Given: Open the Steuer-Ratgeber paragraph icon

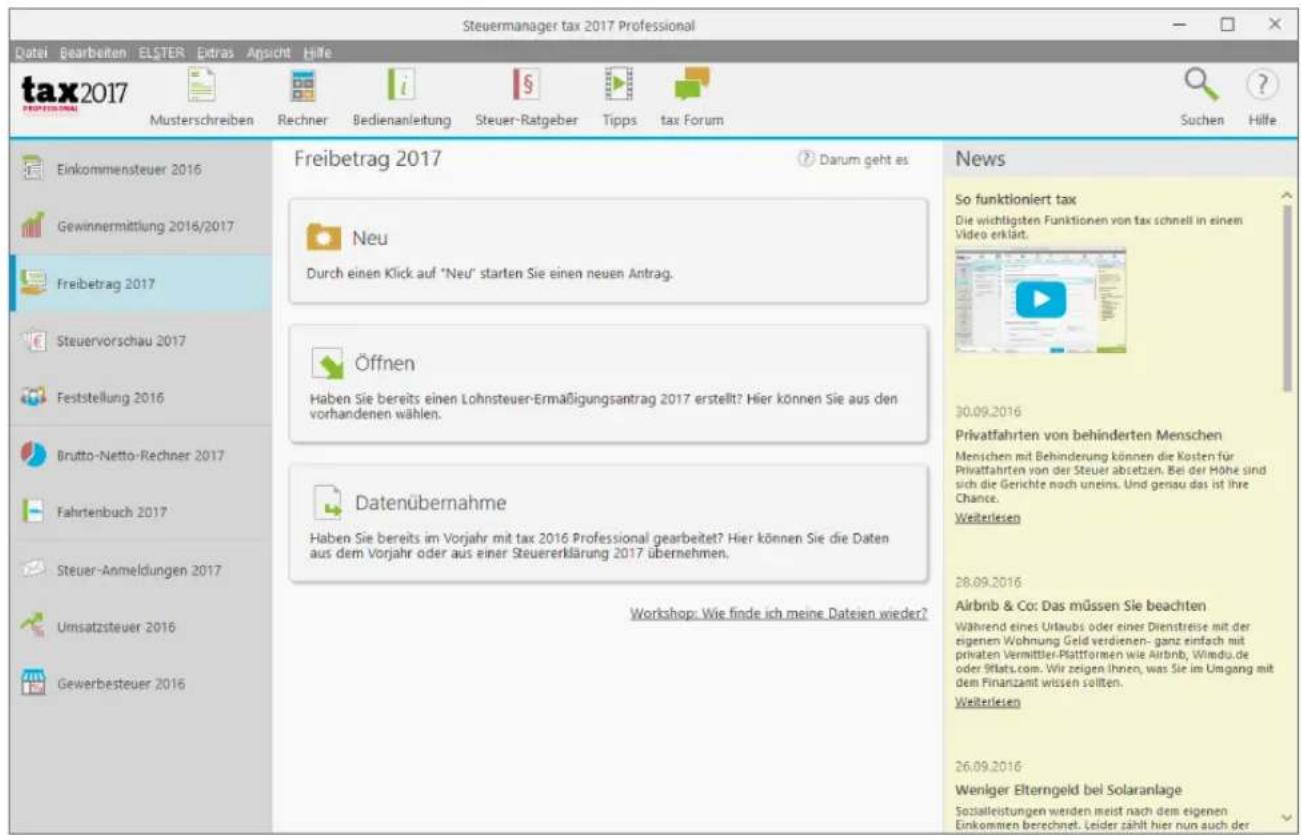Looking at the screenshot, I should click(525, 85).
